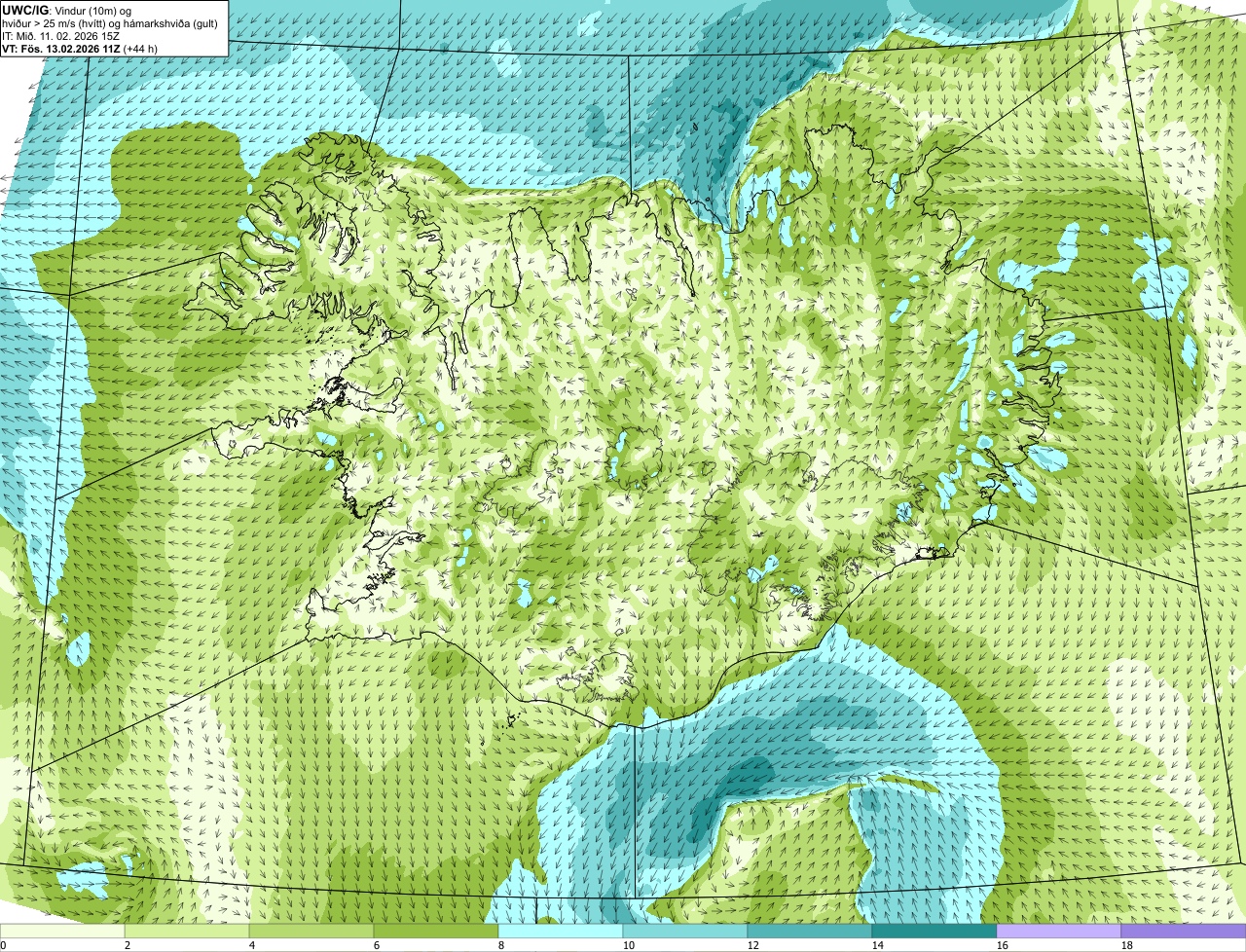The image size is (1246, 952).
Task: Click the scale label '0'
Action: pyautogui.click(x=3, y=944)
